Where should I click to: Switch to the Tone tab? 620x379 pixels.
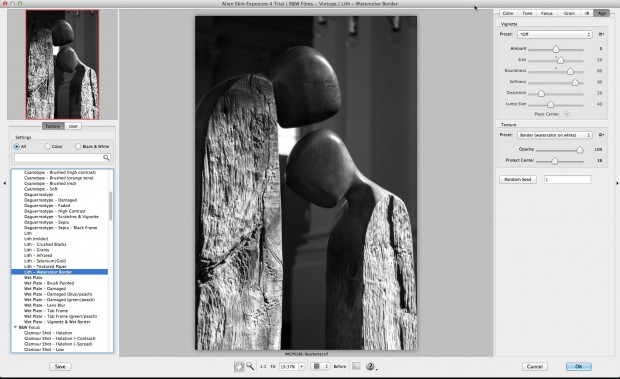point(527,13)
